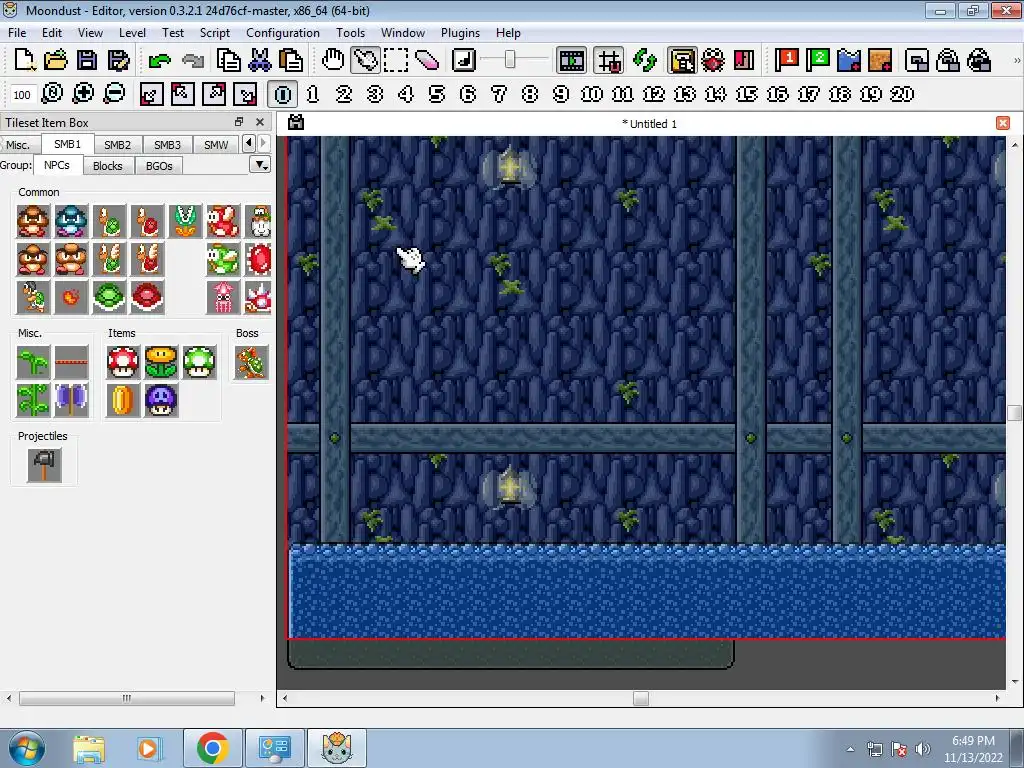Click the section resize window icon
The image size is (1024, 768).
point(917,60)
